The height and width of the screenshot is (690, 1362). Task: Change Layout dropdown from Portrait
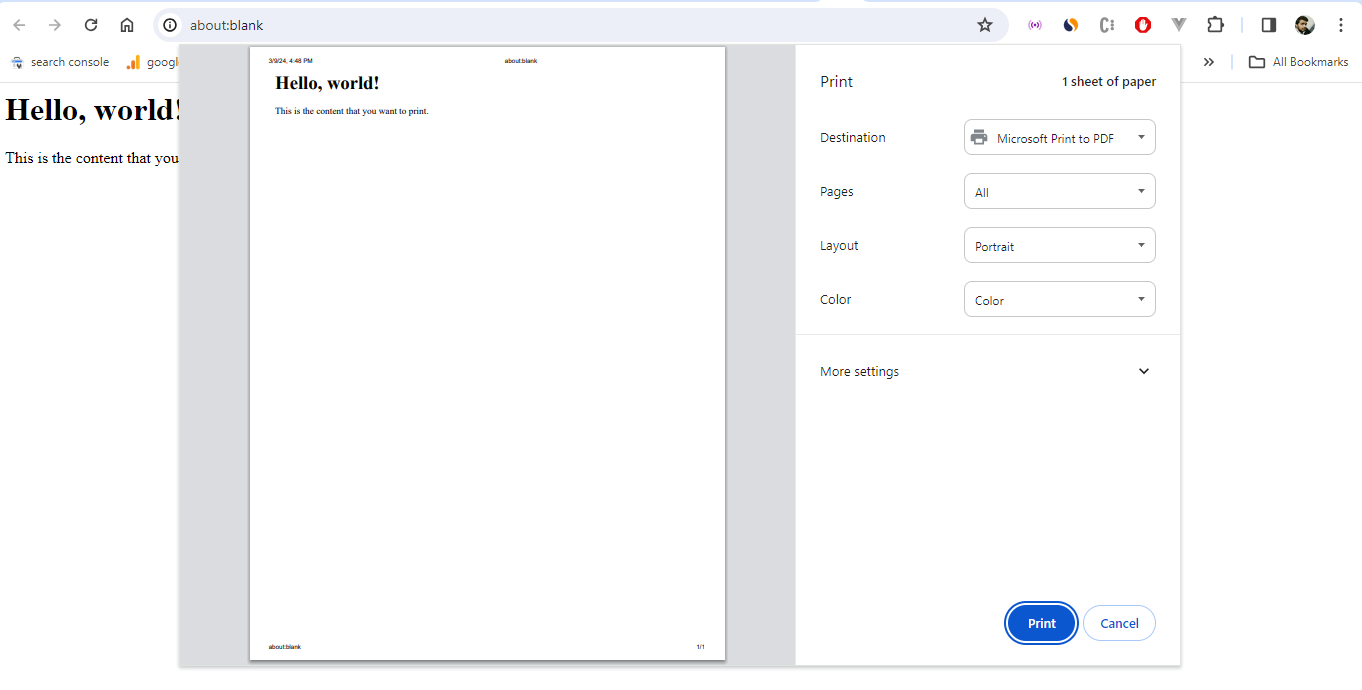pos(1059,246)
